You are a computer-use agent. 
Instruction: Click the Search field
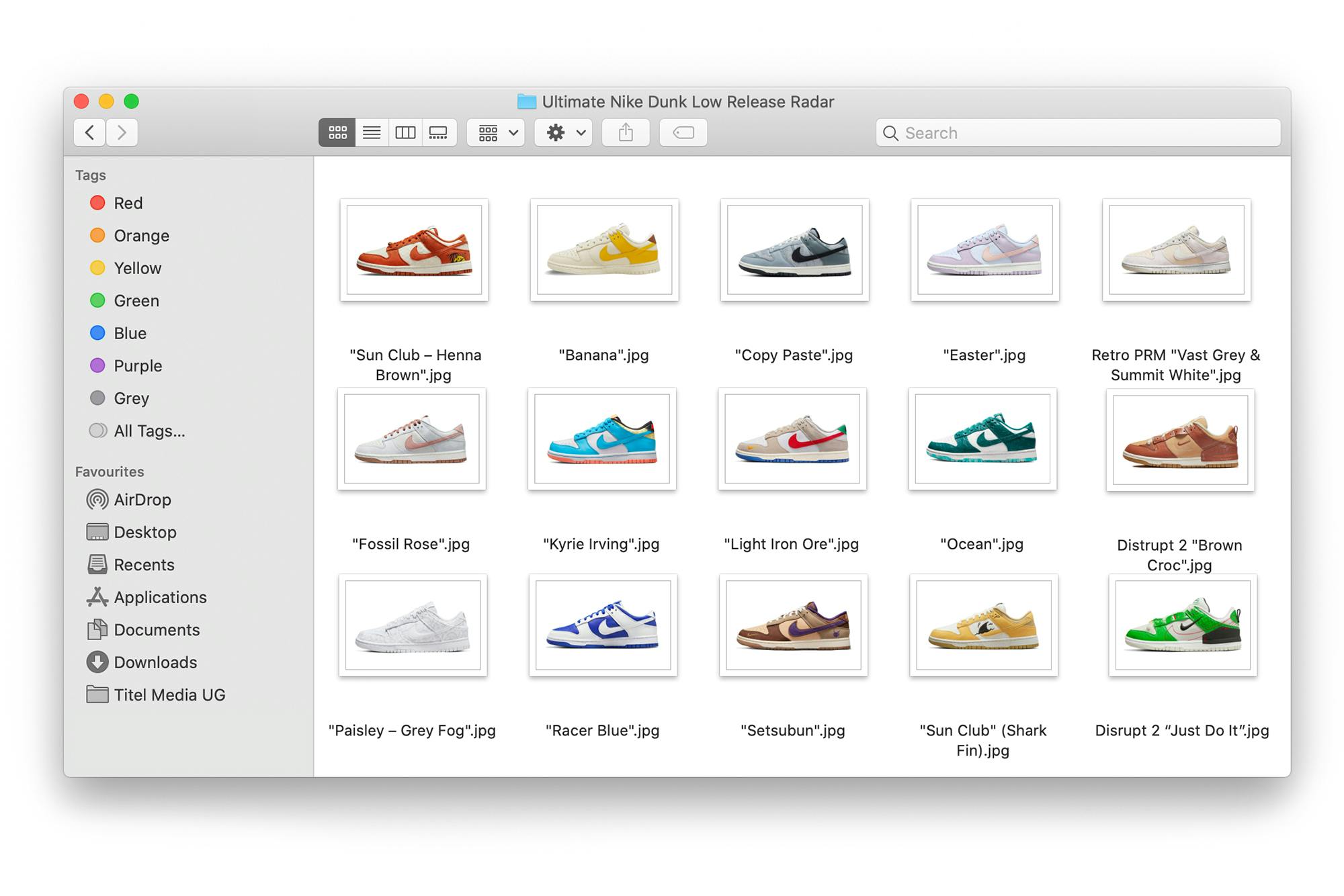point(1078,133)
